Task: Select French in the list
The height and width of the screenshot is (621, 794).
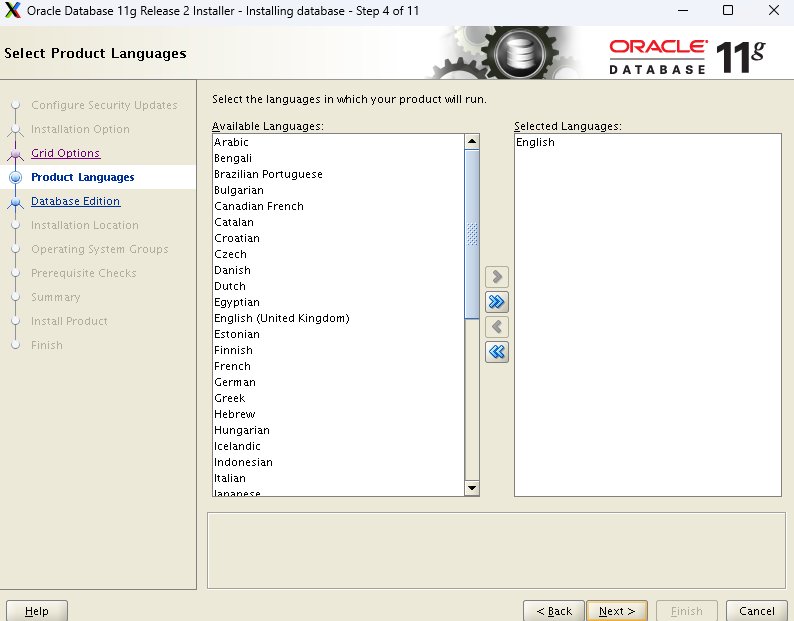Action: [x=338, y=366]
